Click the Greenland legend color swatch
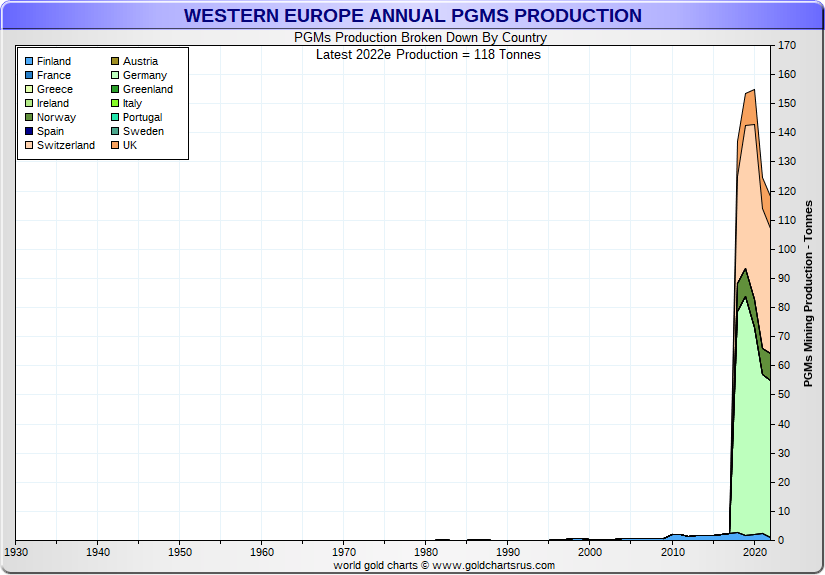The width and height of the screenshot is (825, 575). click(x=114, y=89)
